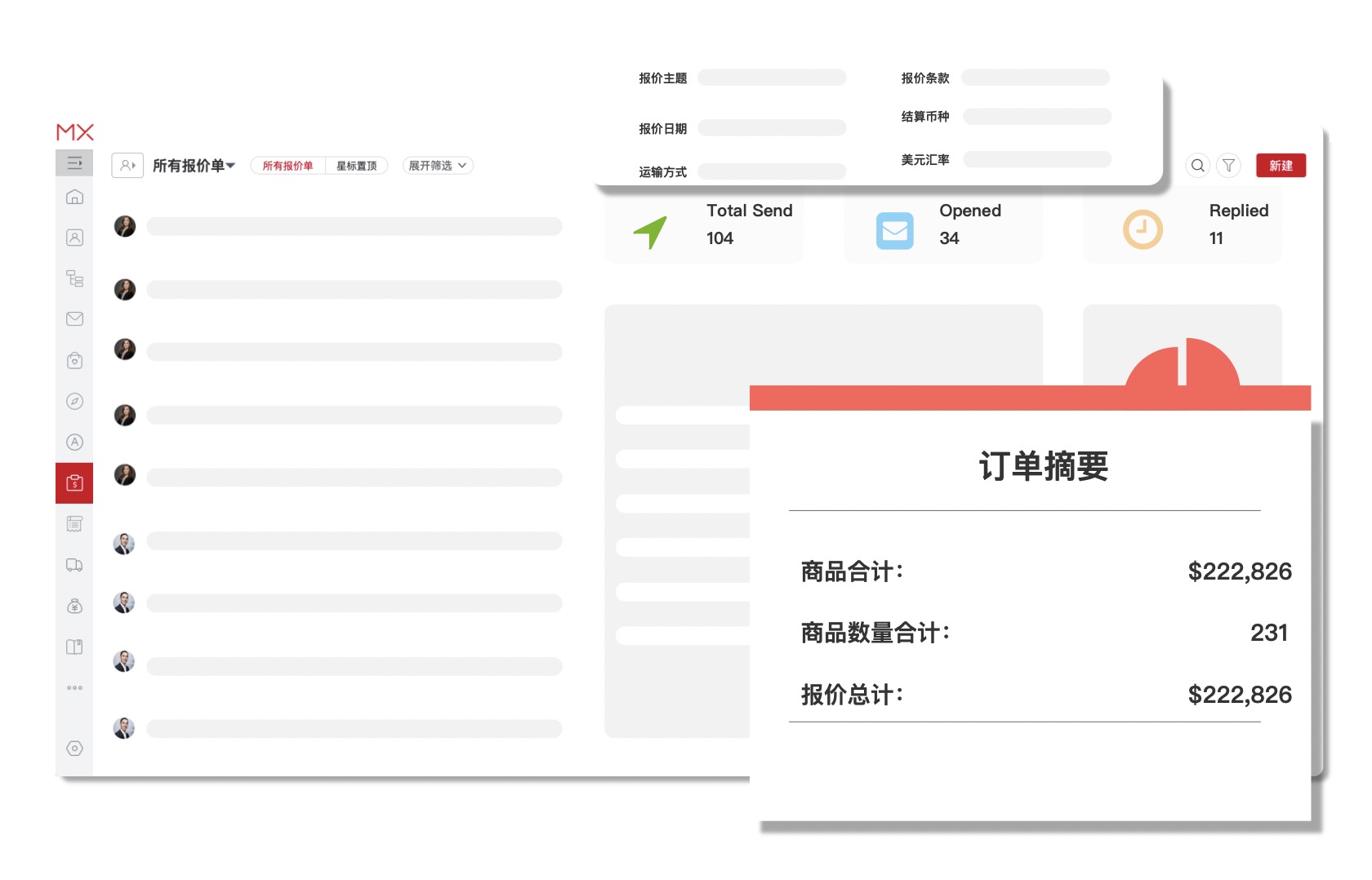The image size is (1372, 880).
Task: Select the compass discover icon
Action: (x=74, y=401)
